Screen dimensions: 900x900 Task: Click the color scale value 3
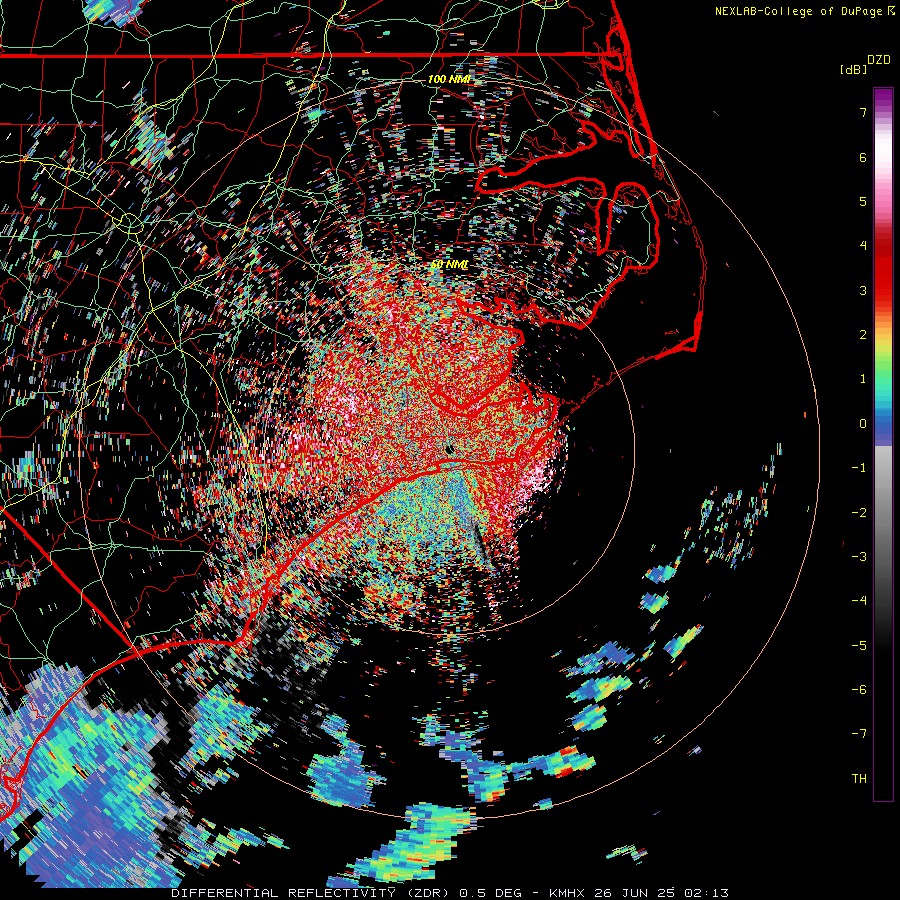pyautogui.click(x=863, y=290)
